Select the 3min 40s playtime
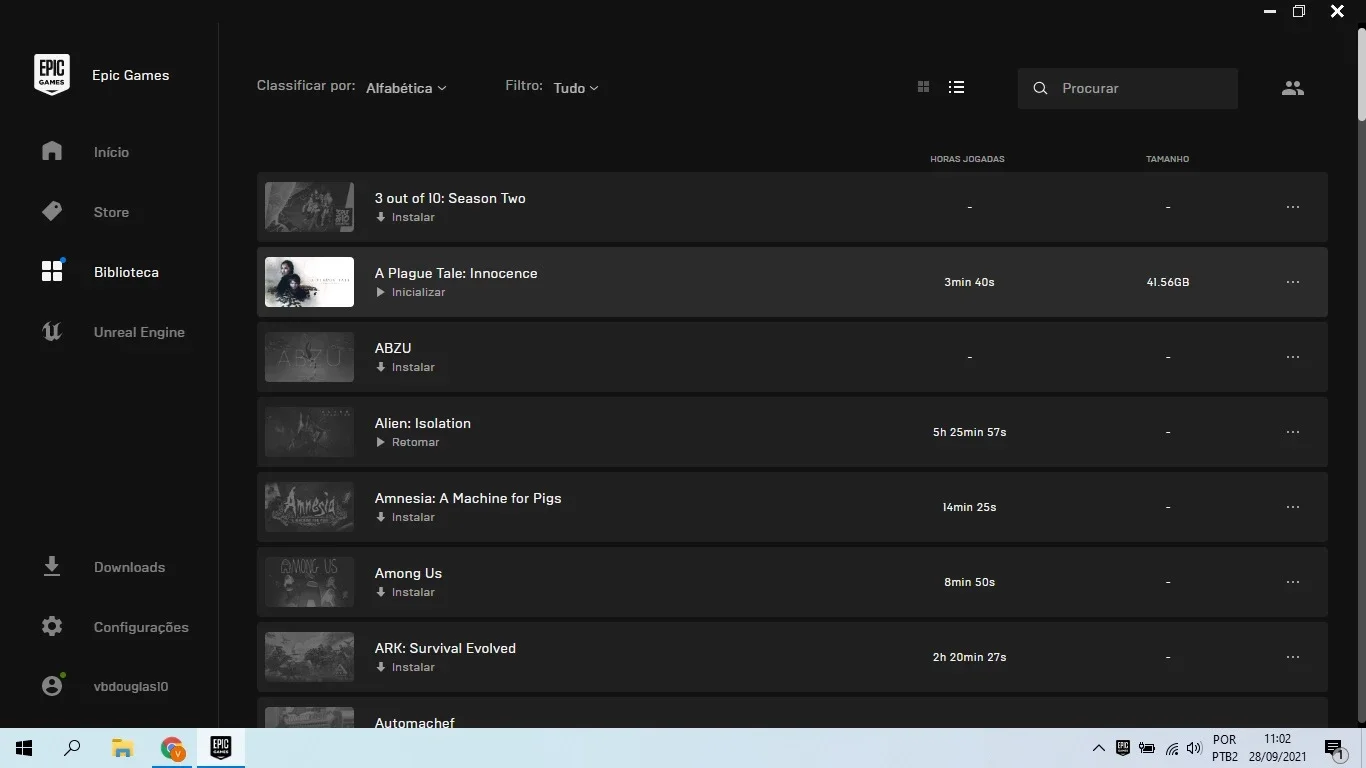 [x=969, y=282]
